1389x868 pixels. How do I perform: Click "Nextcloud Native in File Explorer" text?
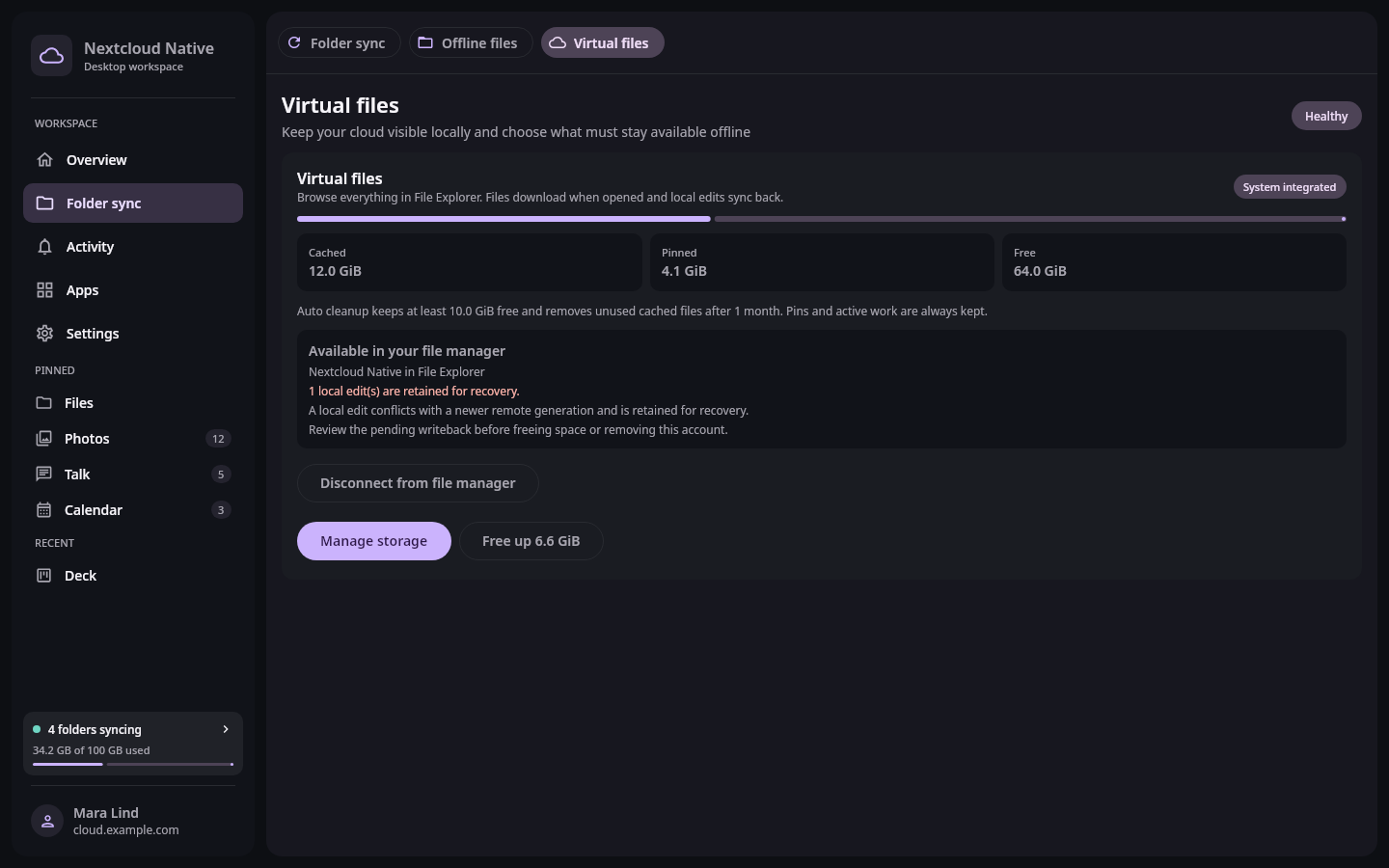point(396,372)
